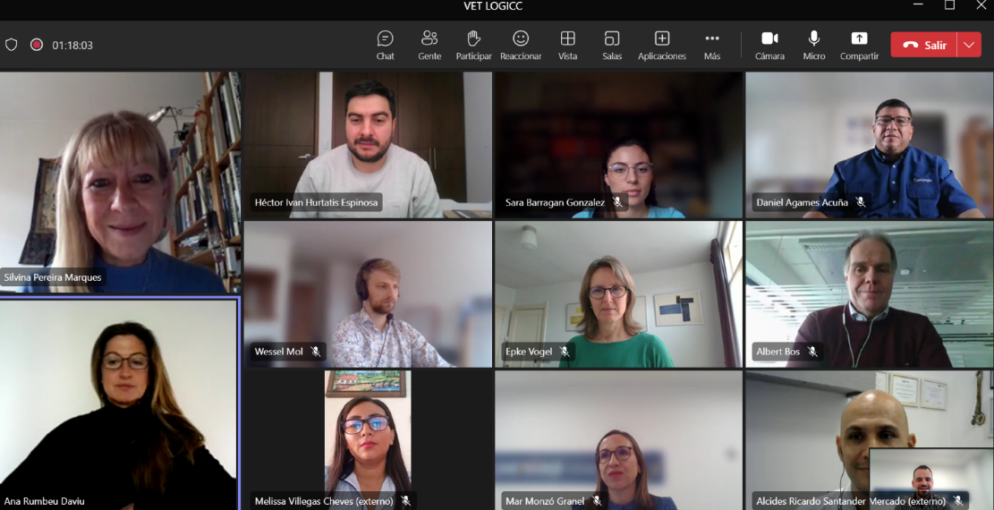Click Melissa Villegas Cheves muted mic icon

406,501
